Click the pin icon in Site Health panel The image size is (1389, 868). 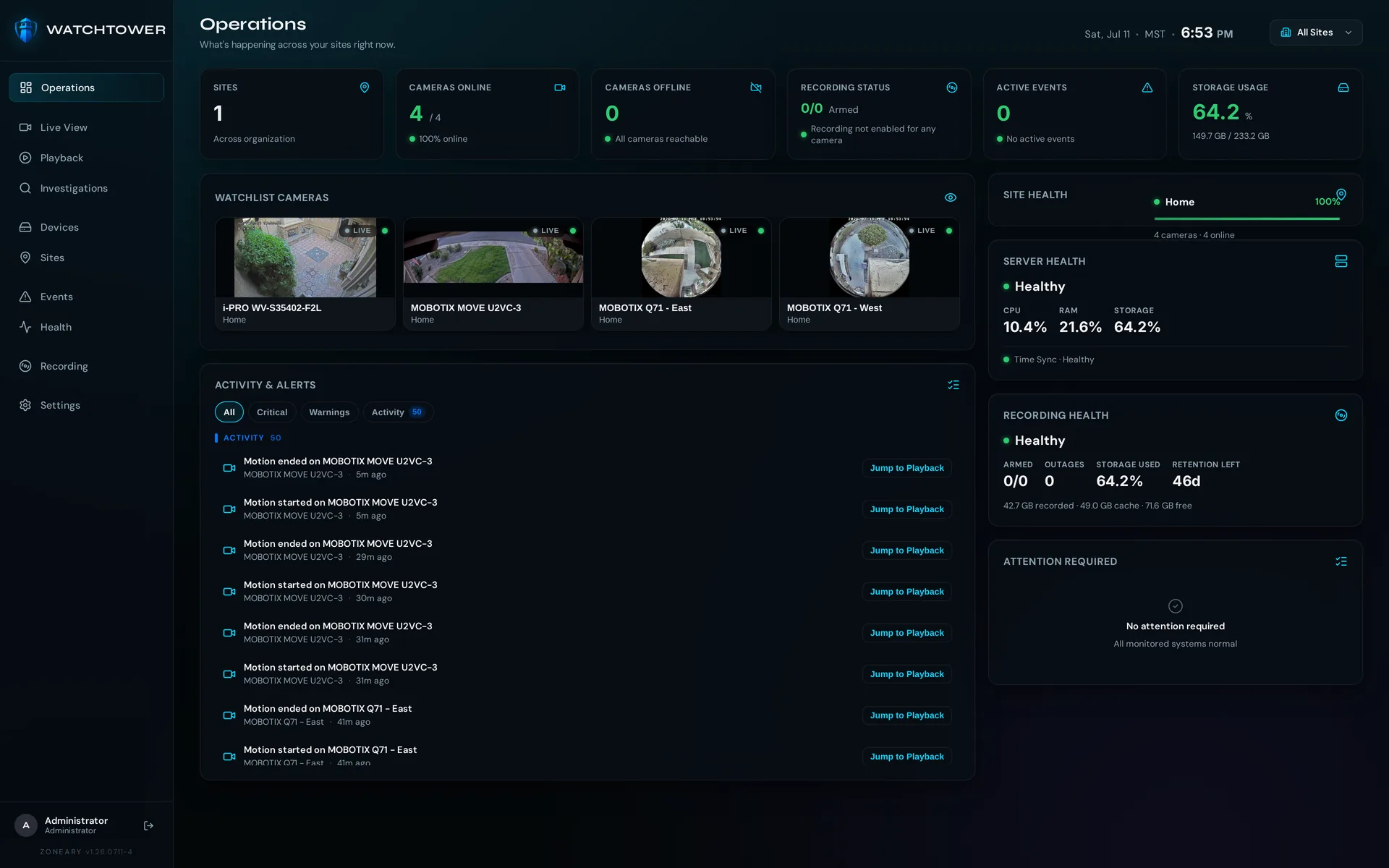pos(1341,195)
